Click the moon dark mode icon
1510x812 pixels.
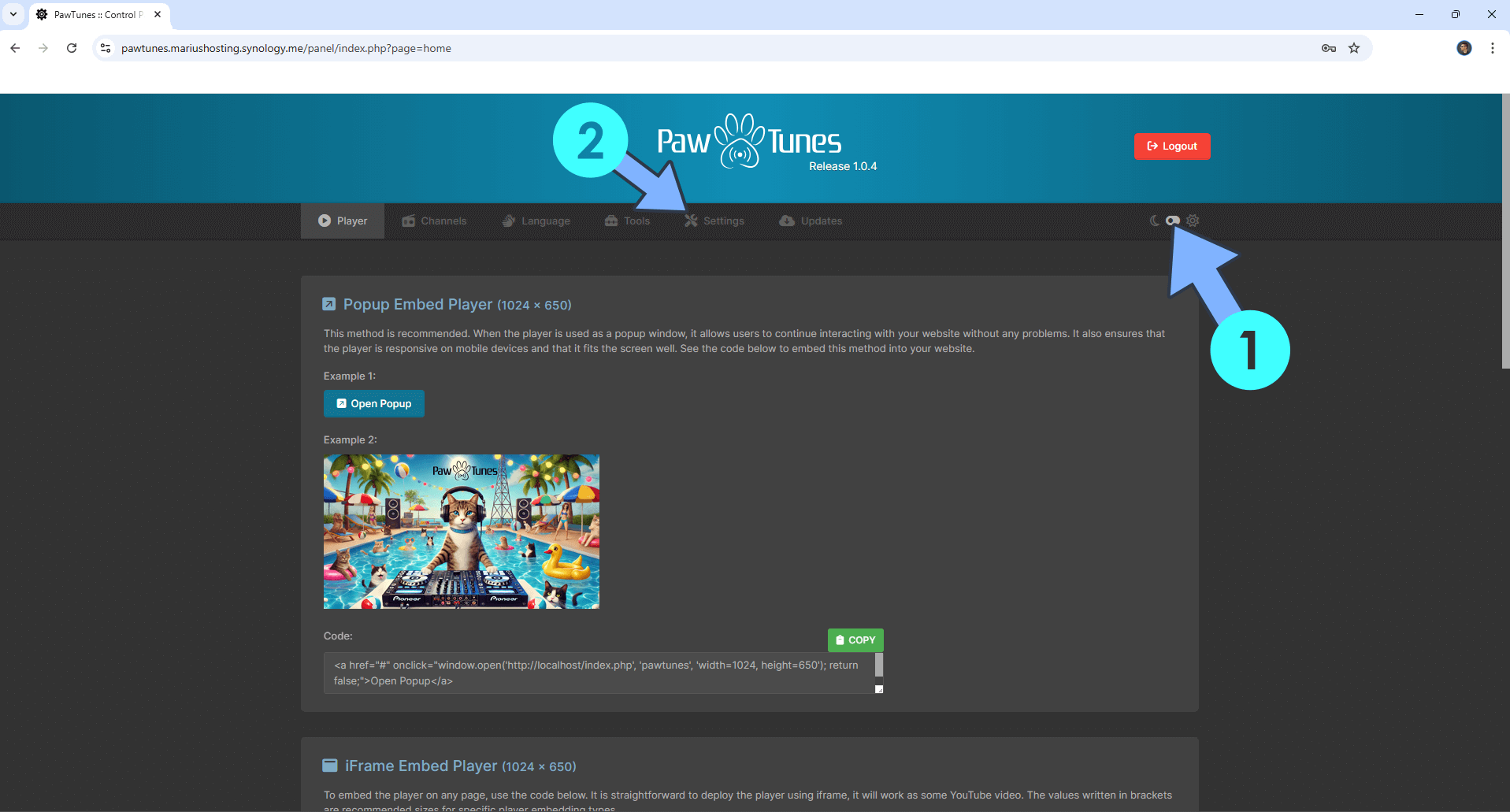tap(1155, 221)
